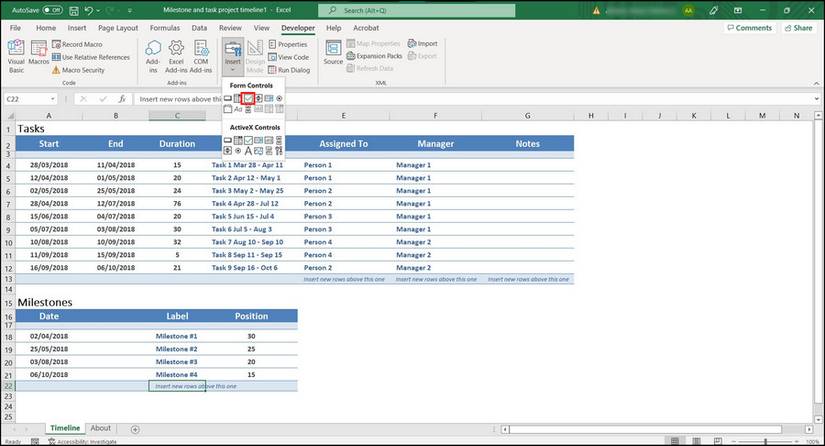Select Form Controls Option Button

click(x=279, y=98)
